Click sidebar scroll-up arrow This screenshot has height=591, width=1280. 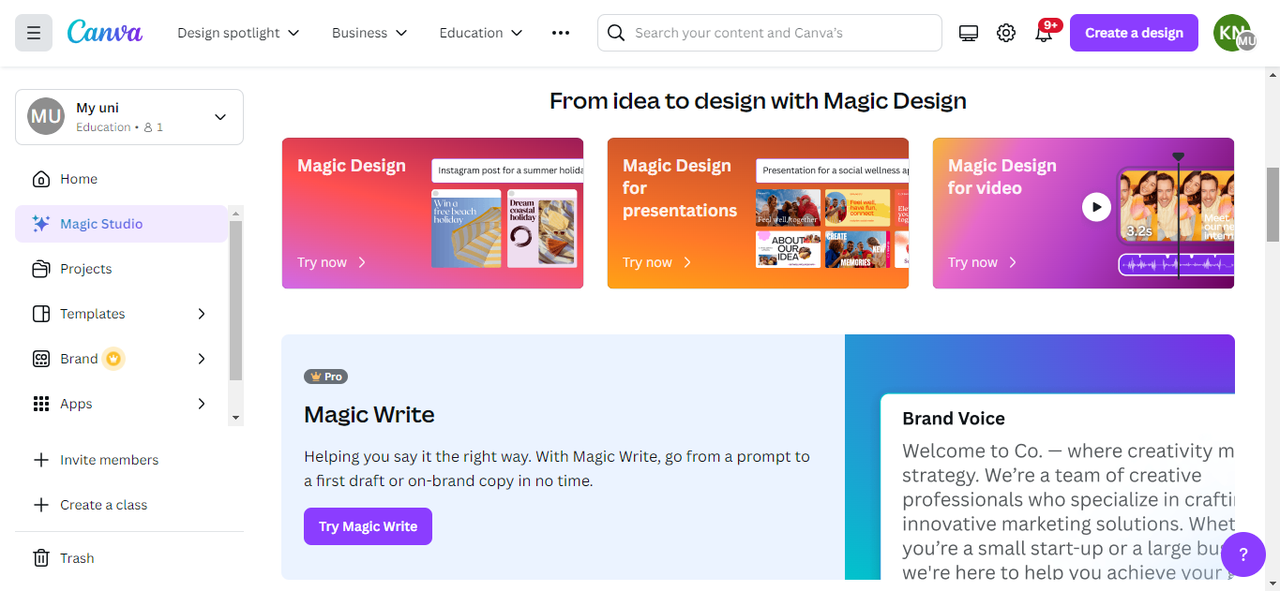(x=236, y=212)
